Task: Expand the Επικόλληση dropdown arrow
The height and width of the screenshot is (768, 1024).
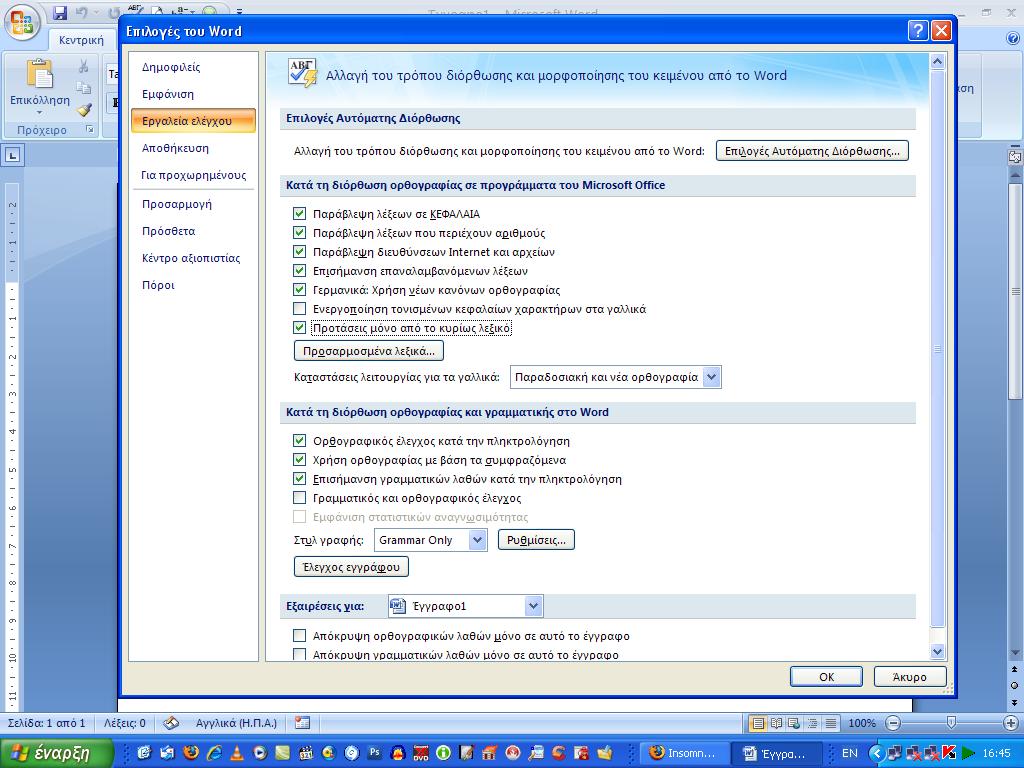Action: [x=39, y=113]
